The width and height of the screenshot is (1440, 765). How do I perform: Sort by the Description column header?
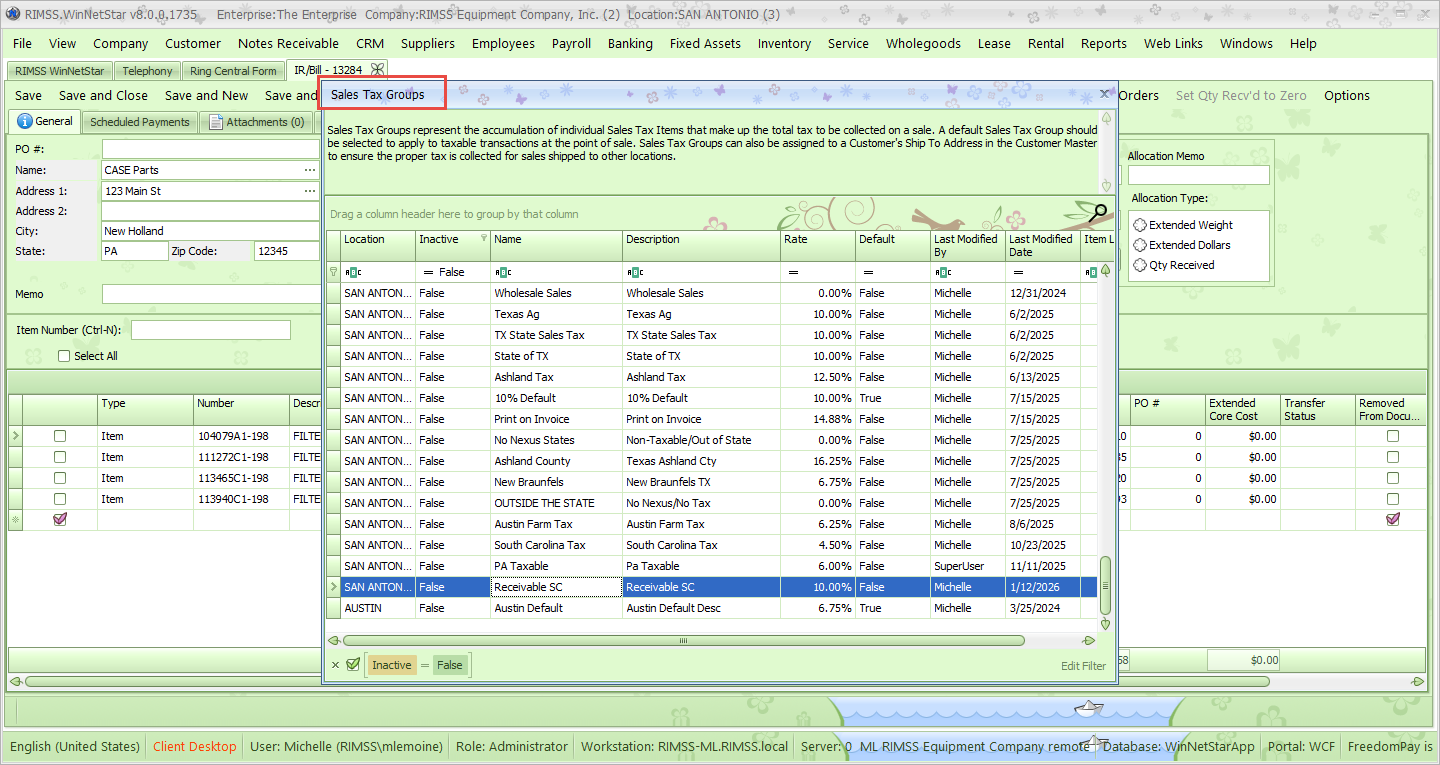701,246
